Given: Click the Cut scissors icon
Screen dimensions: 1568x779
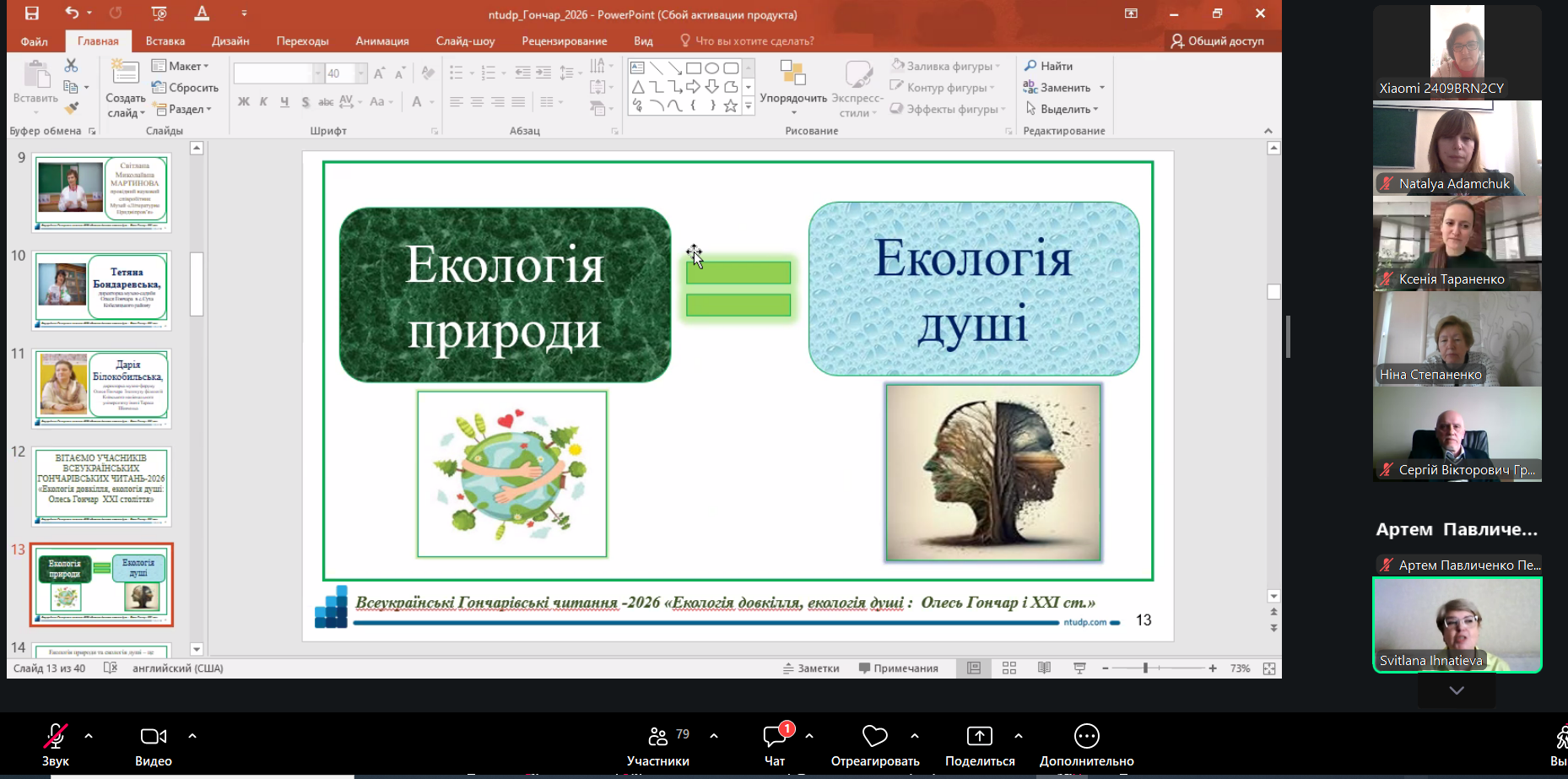Looking at the screenshot, I should [71, 66].
